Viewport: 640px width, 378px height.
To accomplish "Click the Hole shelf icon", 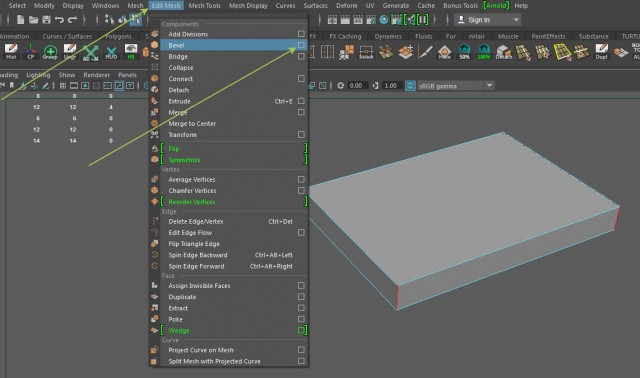I will tap(444, 52).
